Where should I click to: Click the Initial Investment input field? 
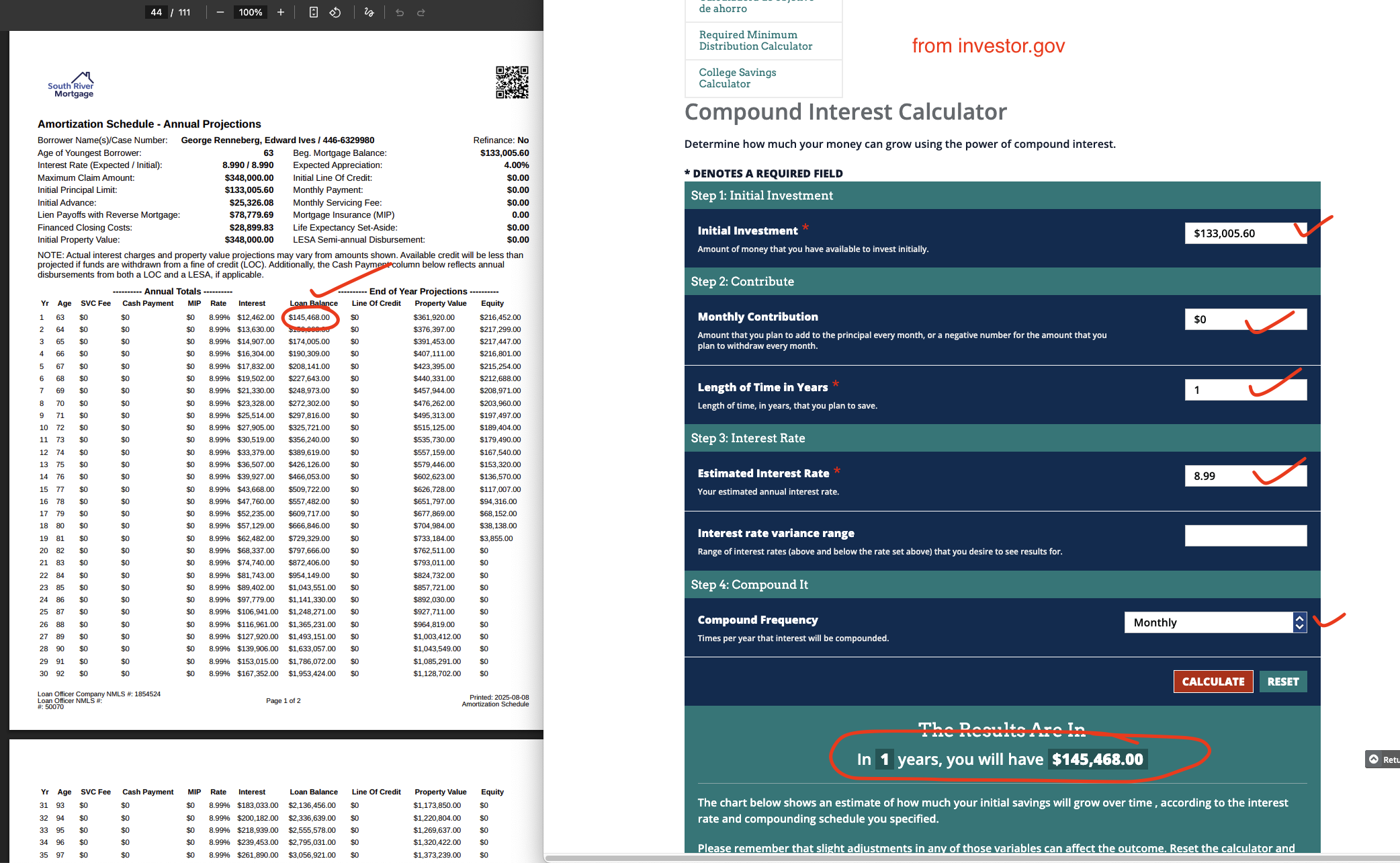[x=1245, y=233]
